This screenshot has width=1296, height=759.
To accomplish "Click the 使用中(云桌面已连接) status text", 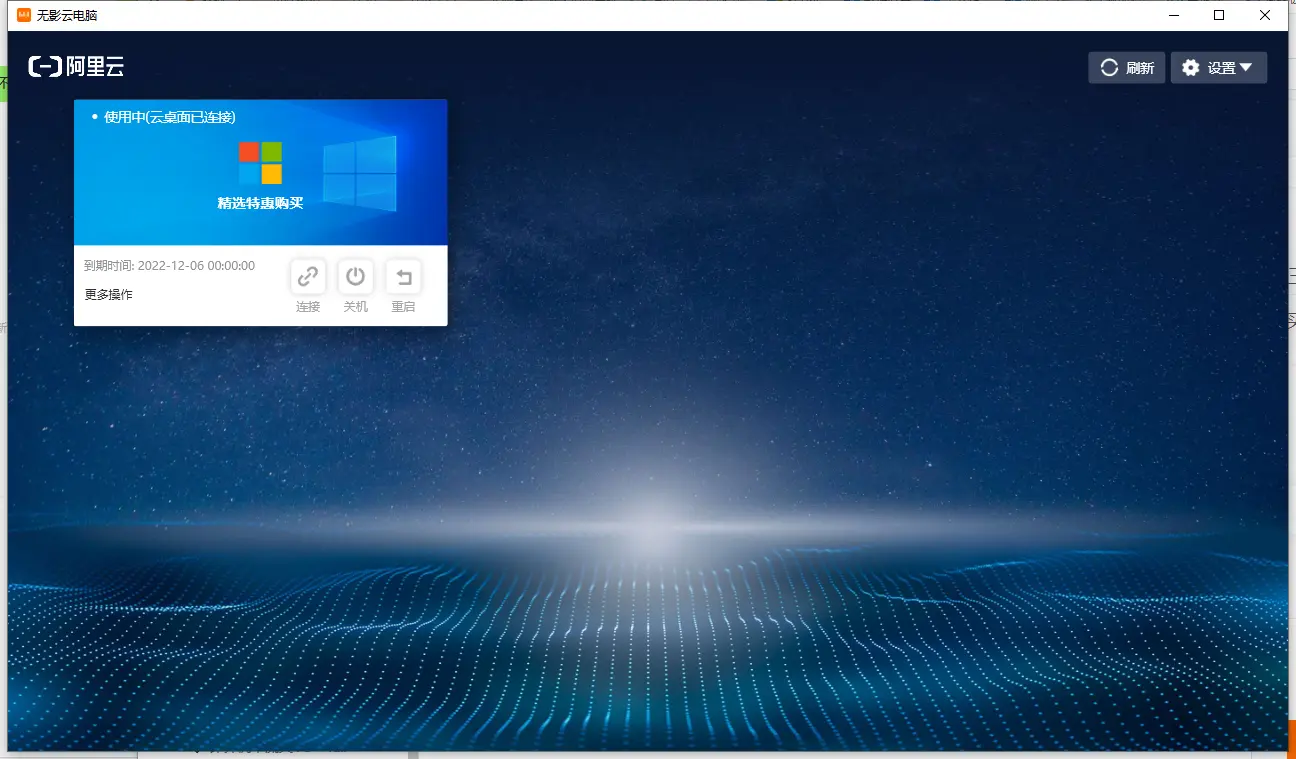I will (170, 117).
